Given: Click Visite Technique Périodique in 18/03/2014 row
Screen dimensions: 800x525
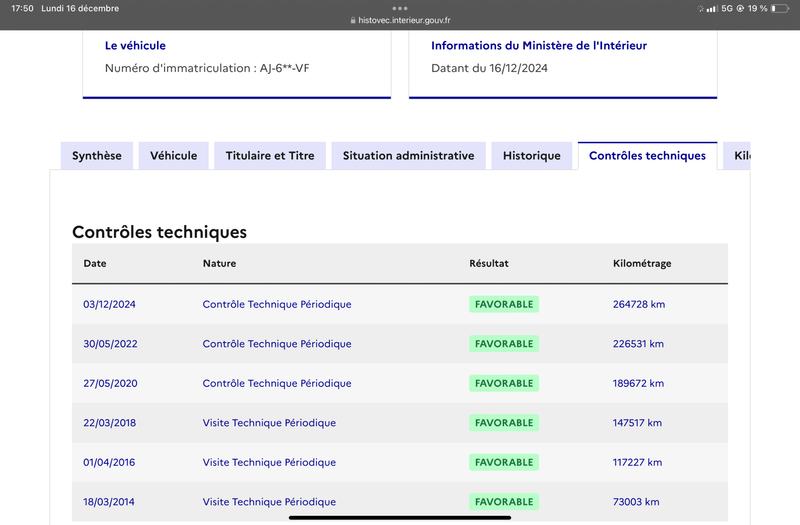Looking at the screenshot, I should [x=269, y=502].
